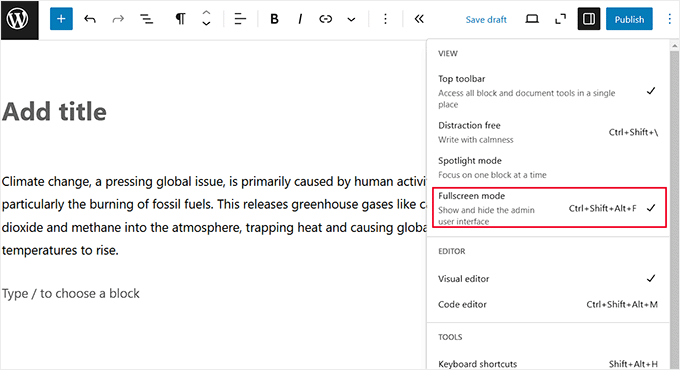Click Save draft link
This screenshot has height=370, width=680.
click(x=486, y=20)
